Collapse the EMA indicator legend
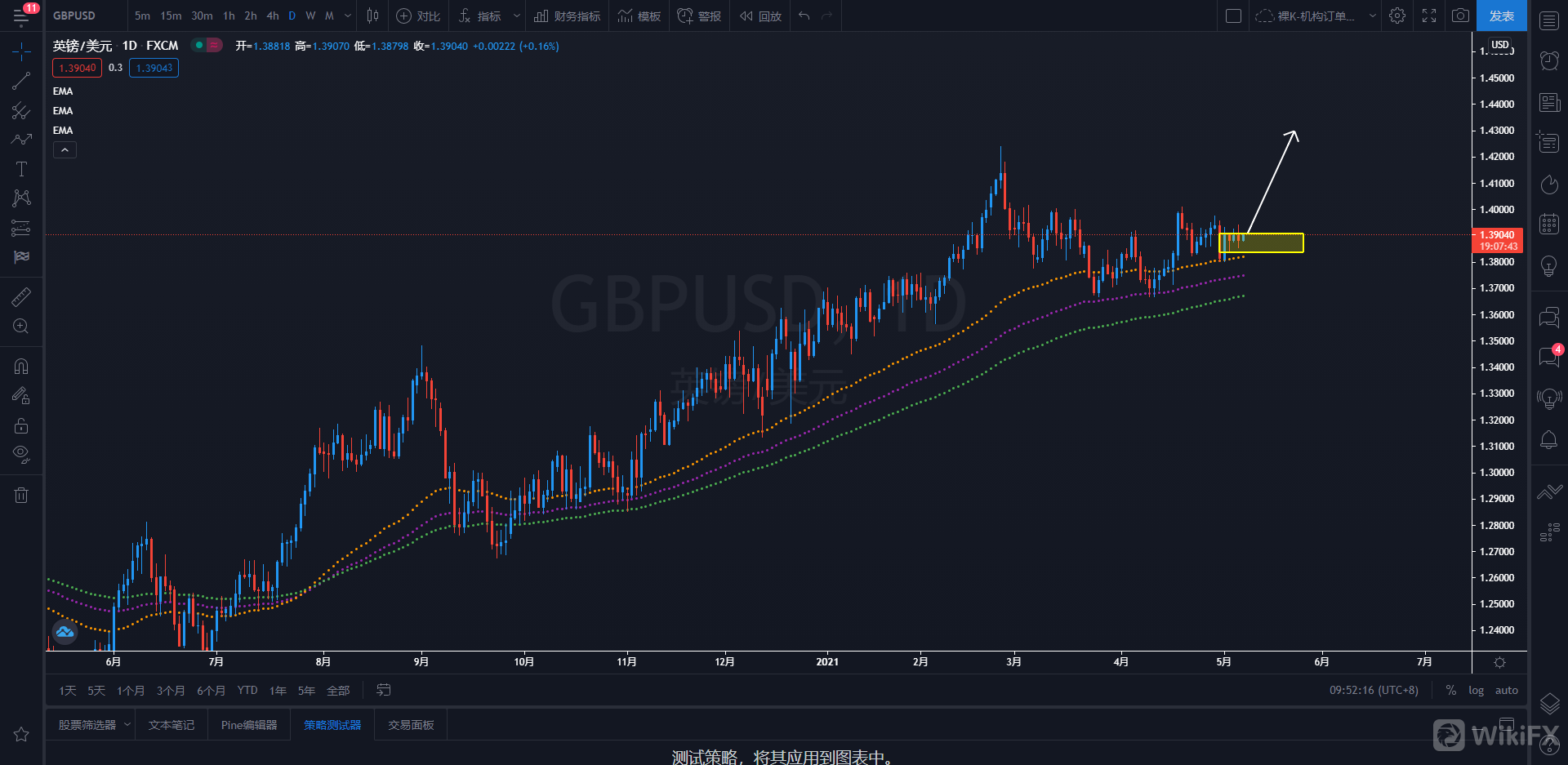The width and height of the screenshot is (1568, 765). tap(65, 149)
